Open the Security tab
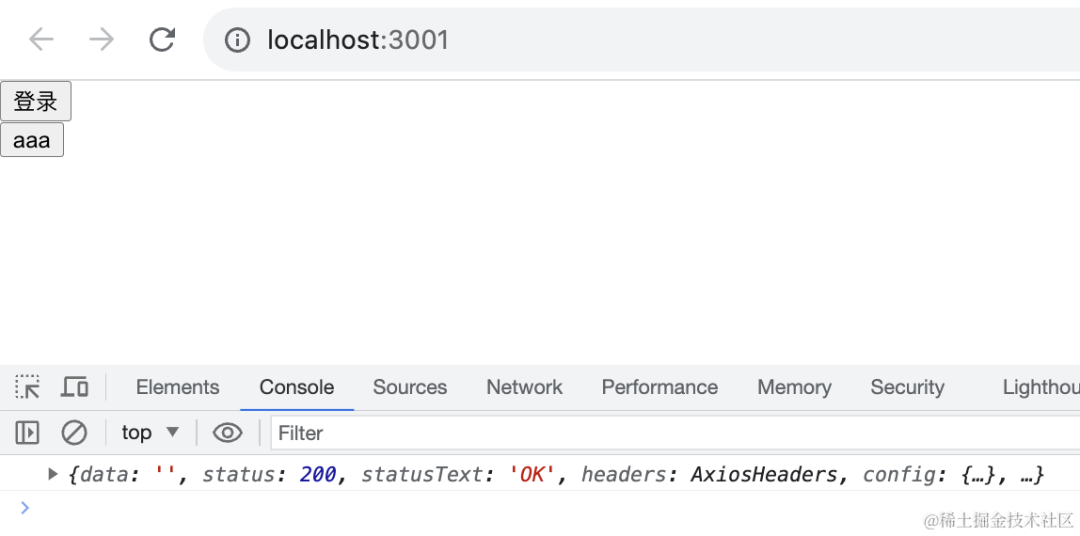This screenshot has height=536, width=1080. pos(907,387)
